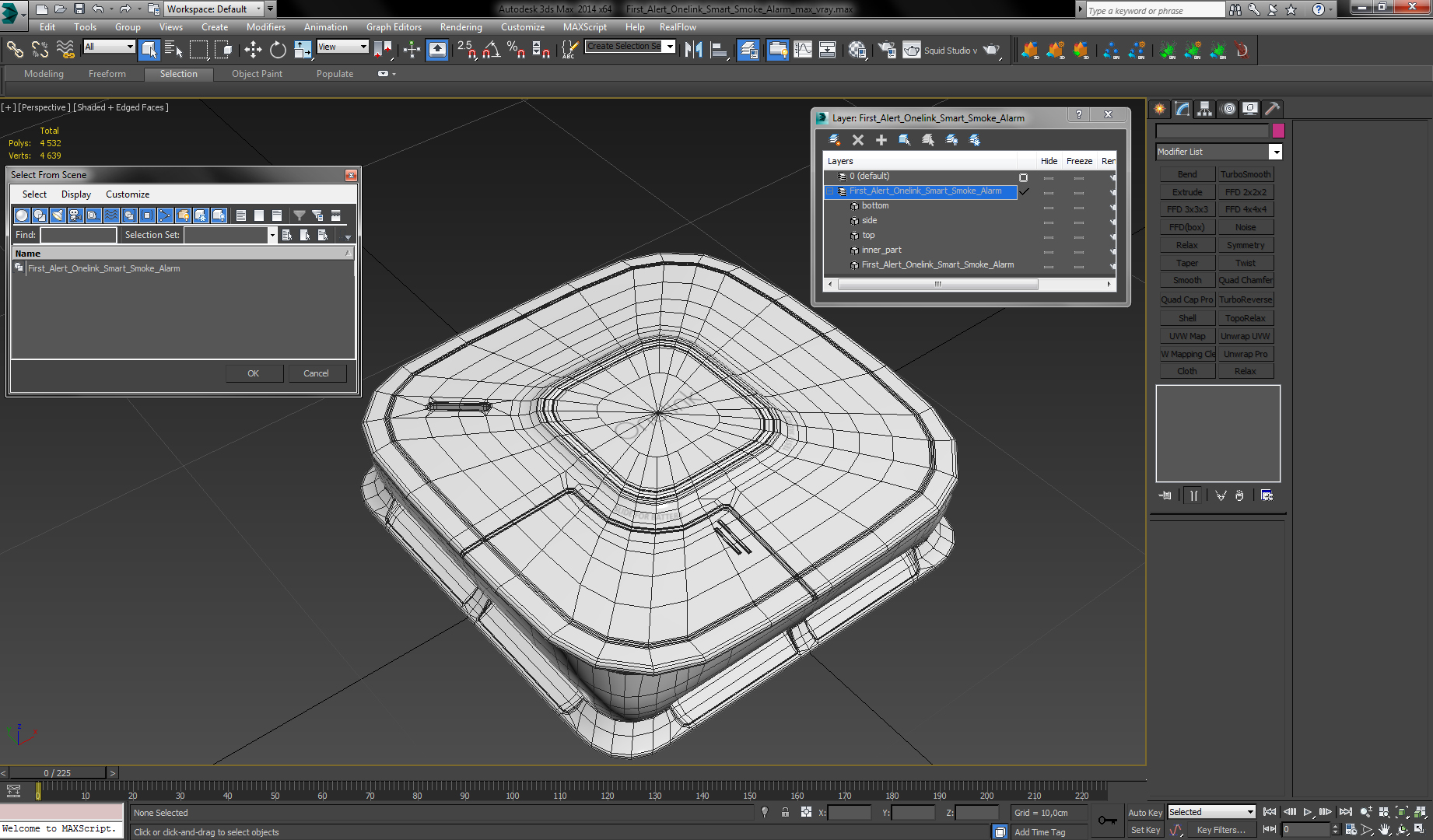Viewport: 1433px width, 840px height.
Task: Open the Modifier List dropdown
Action: coord(1275,152)
